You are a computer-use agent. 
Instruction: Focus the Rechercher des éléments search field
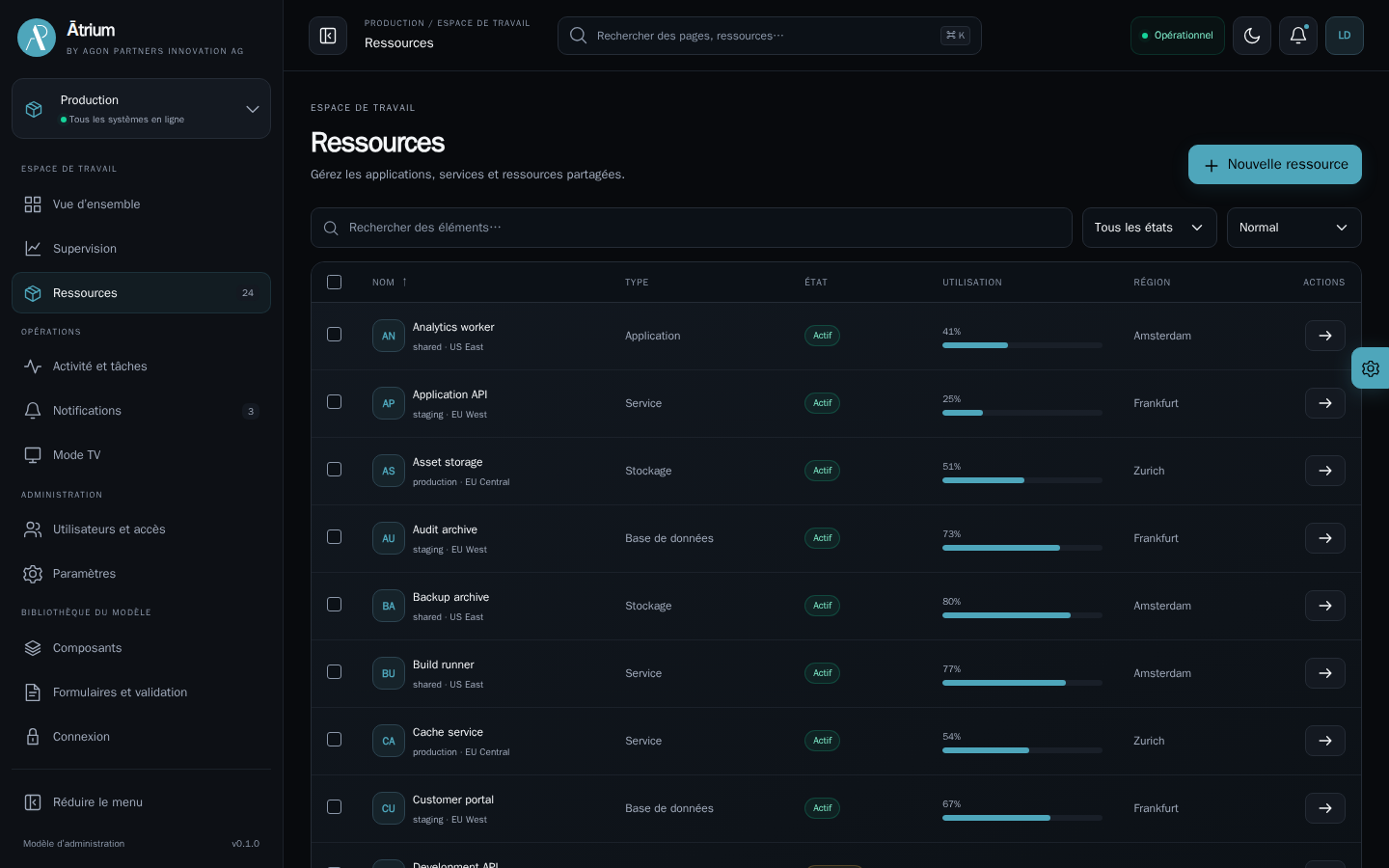coord(692,228)
